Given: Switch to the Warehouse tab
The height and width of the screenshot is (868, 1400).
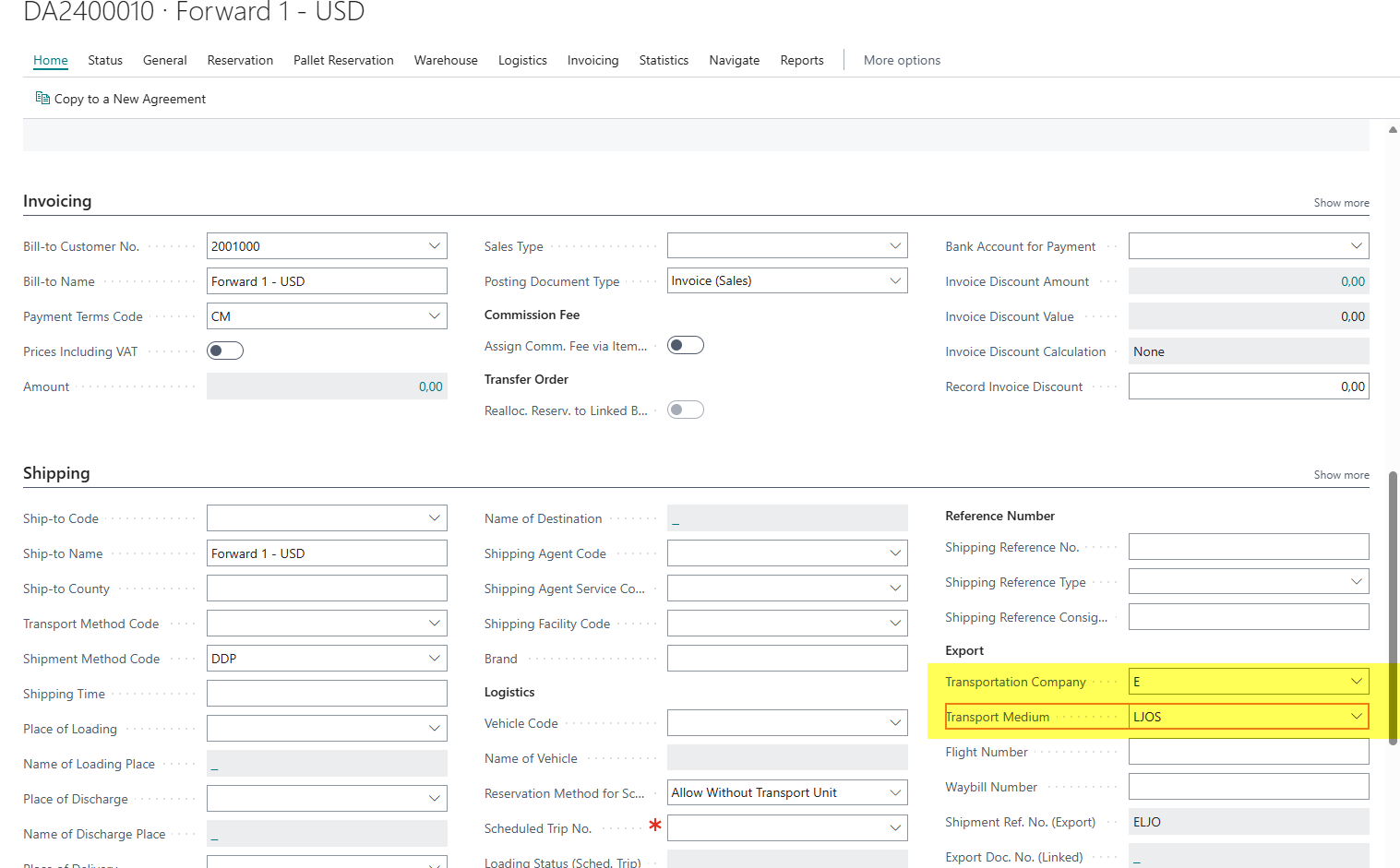Looking at the screenshot, I should pos(446,60).
